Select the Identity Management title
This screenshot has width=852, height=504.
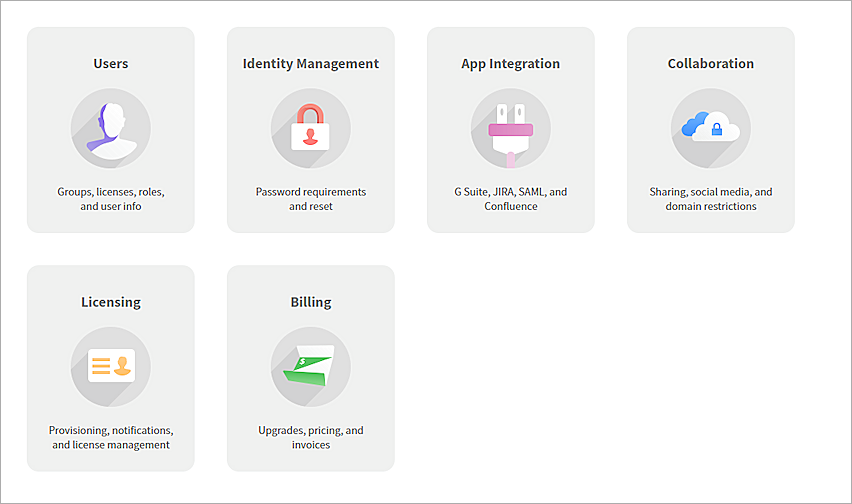[x=311, y=64]
